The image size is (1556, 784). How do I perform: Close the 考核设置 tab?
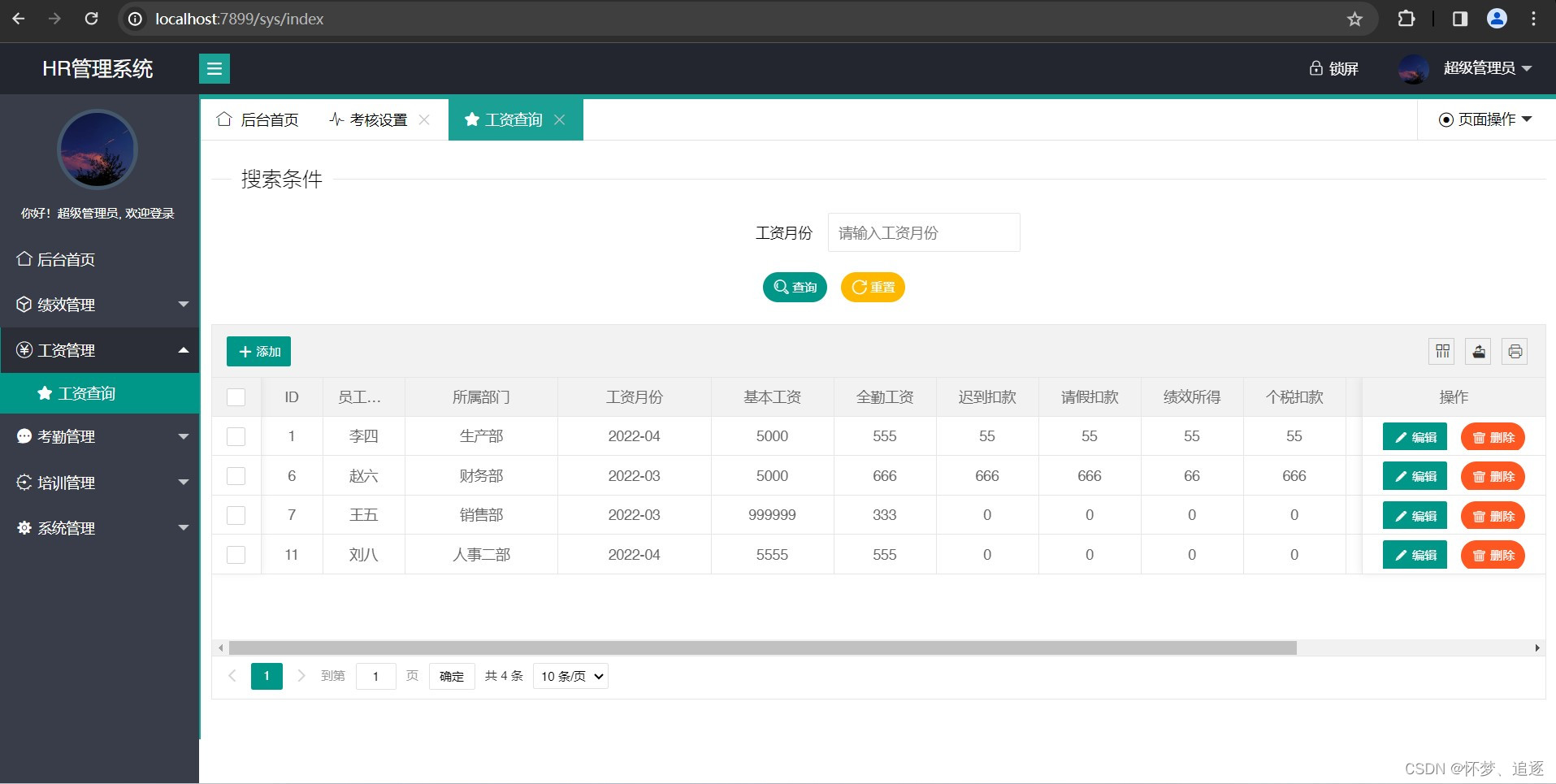tap(424, 119)
